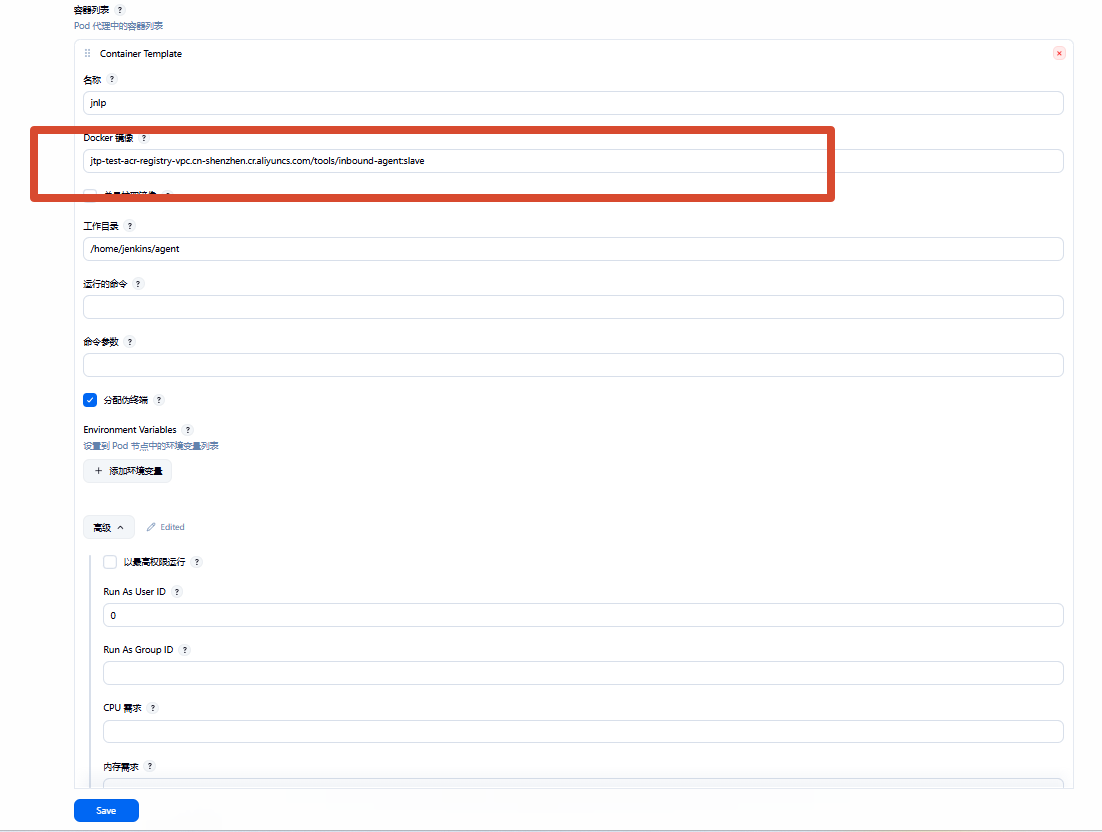Click the 工作目录 field with /home/jenkins/agent
The height and width of the screenshot is (832, 1102).
pos(573,249)
